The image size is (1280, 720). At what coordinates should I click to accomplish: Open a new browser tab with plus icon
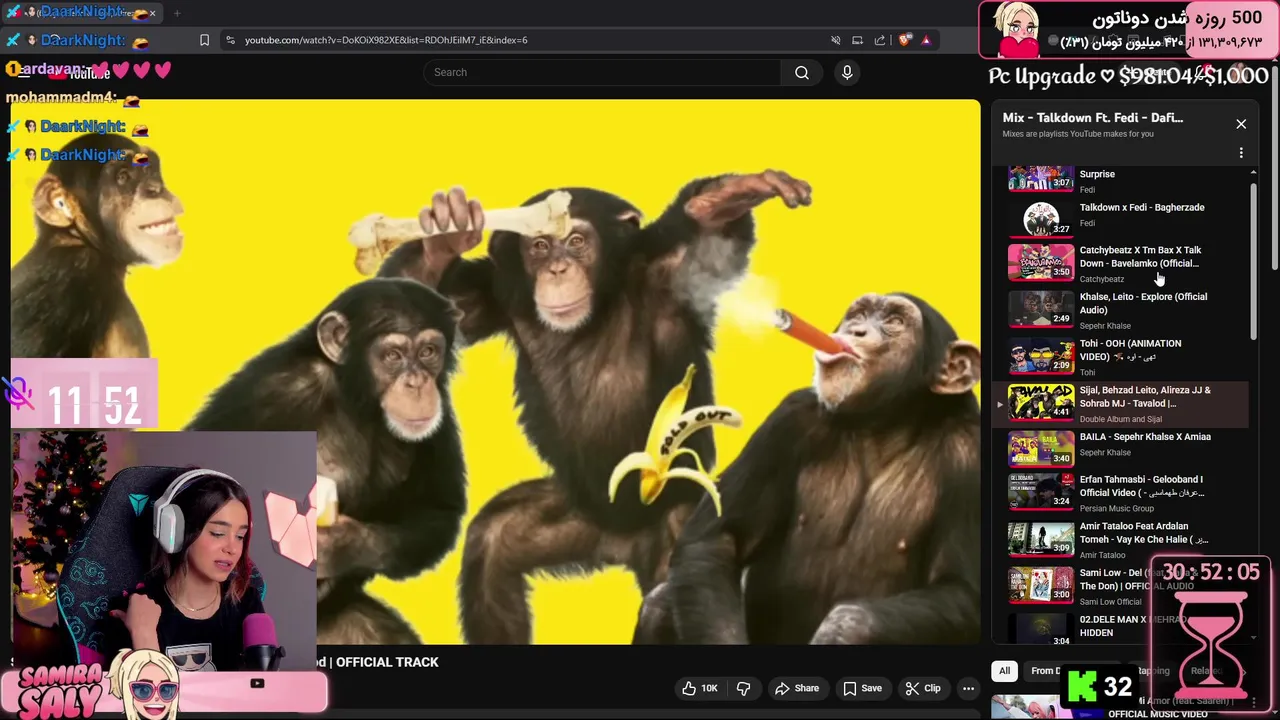click(x=177, y=13)
